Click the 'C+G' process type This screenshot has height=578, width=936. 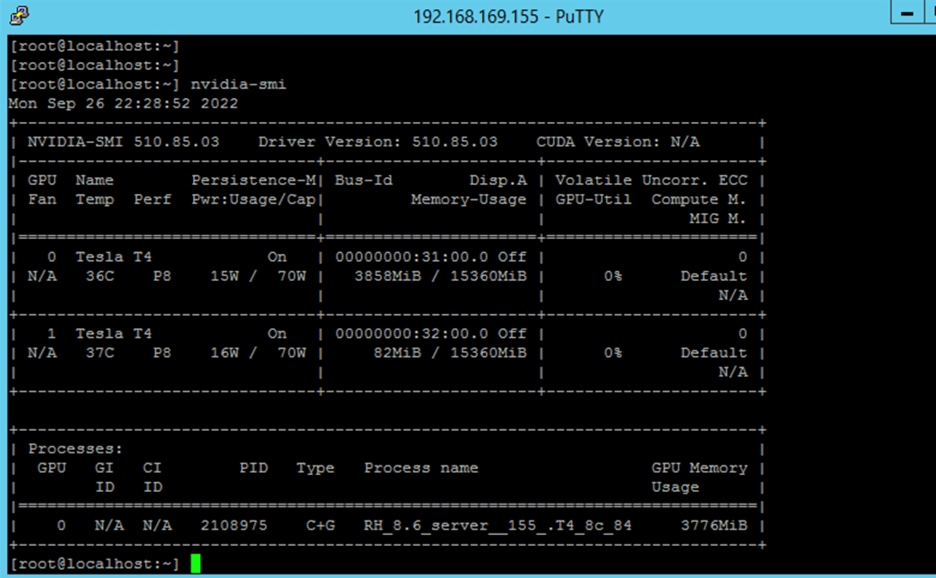click(321, 525)
